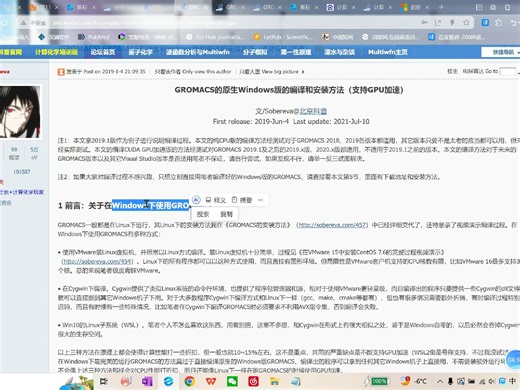Click the password key icon in address bar
Viewport: 520px width, 390px height.
424,23
